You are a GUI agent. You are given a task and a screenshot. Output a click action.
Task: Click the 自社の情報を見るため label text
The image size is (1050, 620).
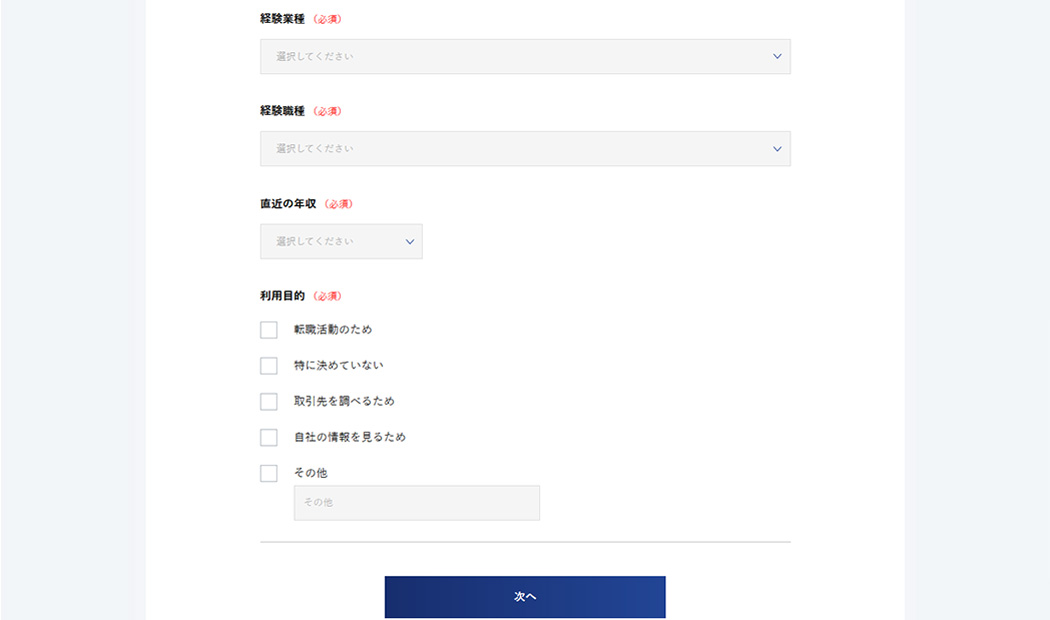click(349, 438)
